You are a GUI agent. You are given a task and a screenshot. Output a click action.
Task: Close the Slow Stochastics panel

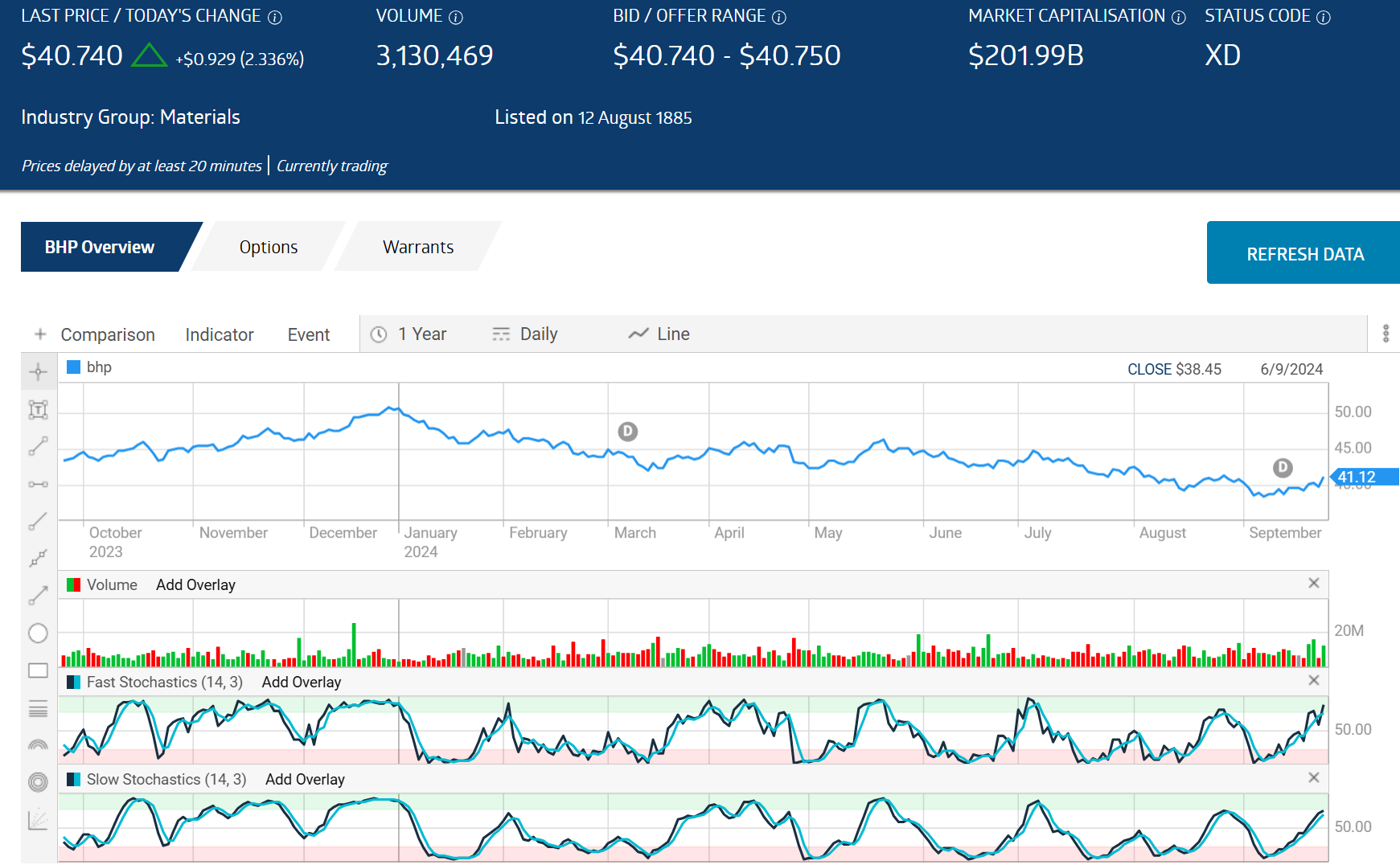click(1314, 777)
